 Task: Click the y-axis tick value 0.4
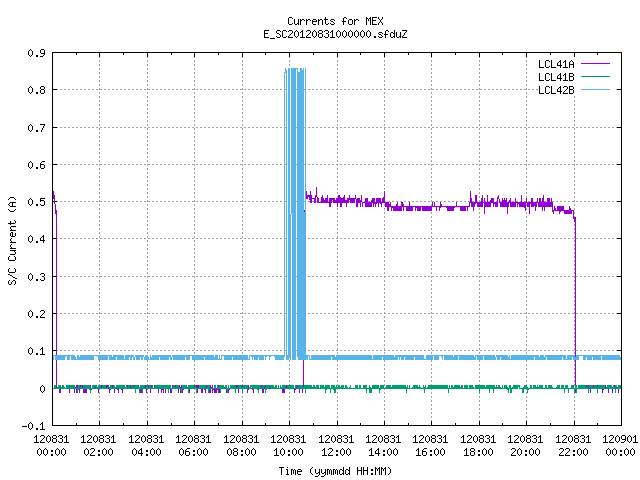36,239
